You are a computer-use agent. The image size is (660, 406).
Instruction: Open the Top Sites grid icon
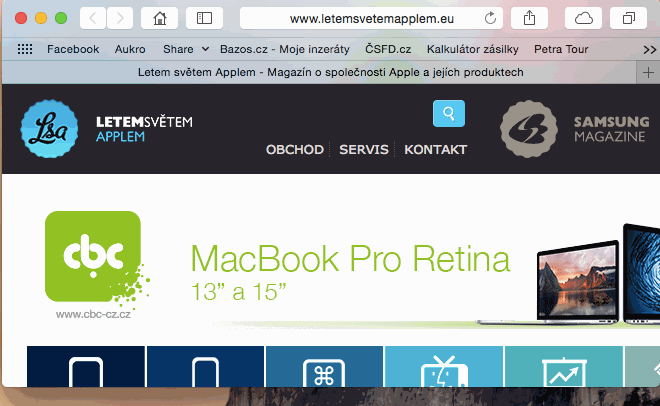click(x=25, y=49)
